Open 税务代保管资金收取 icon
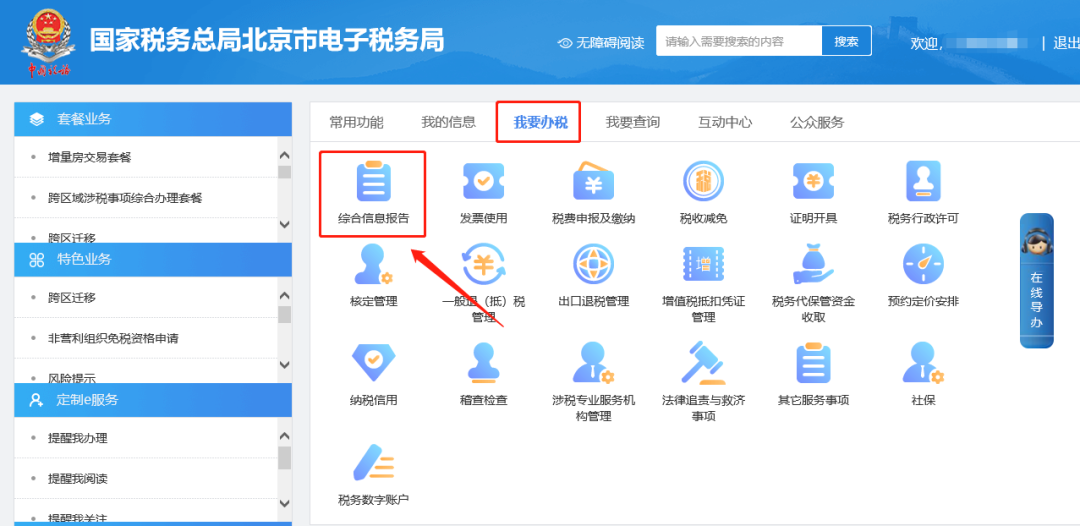This screenshot has height=526, width=1080. [x=813, y=264]
